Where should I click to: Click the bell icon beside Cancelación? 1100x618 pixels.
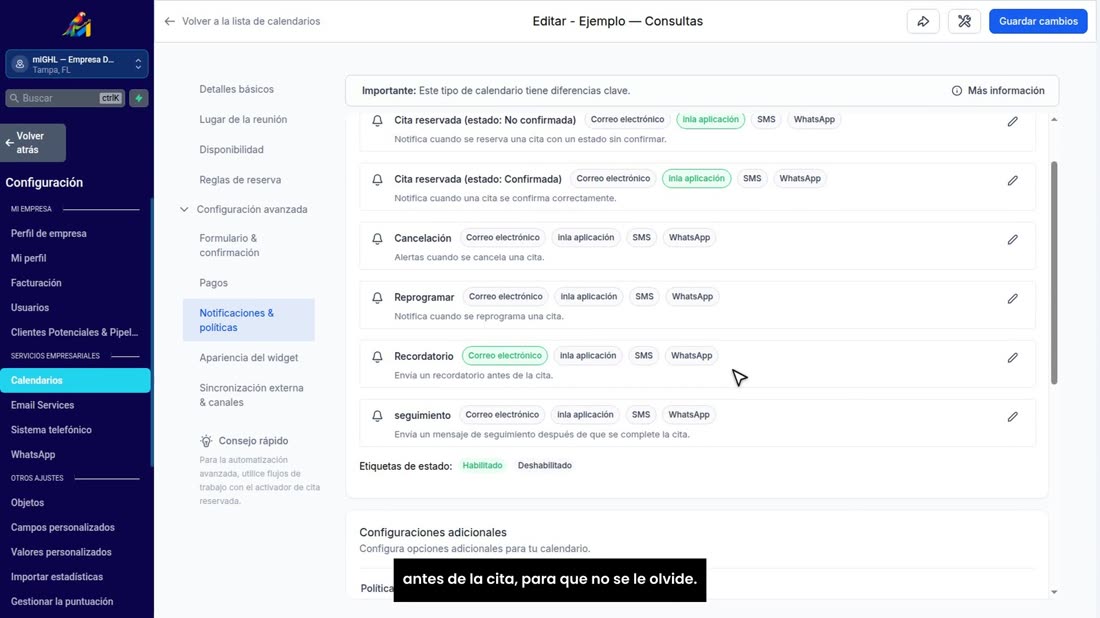[377, 239]
